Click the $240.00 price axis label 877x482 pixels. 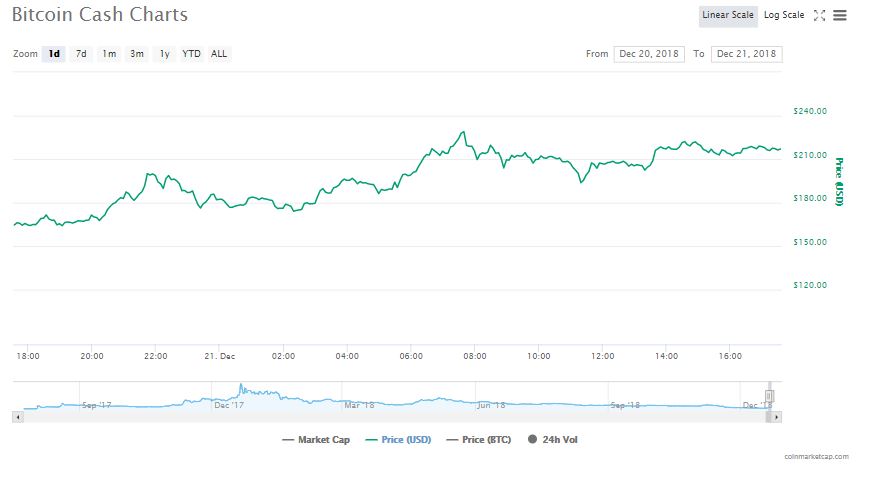[x=810, y=111]
